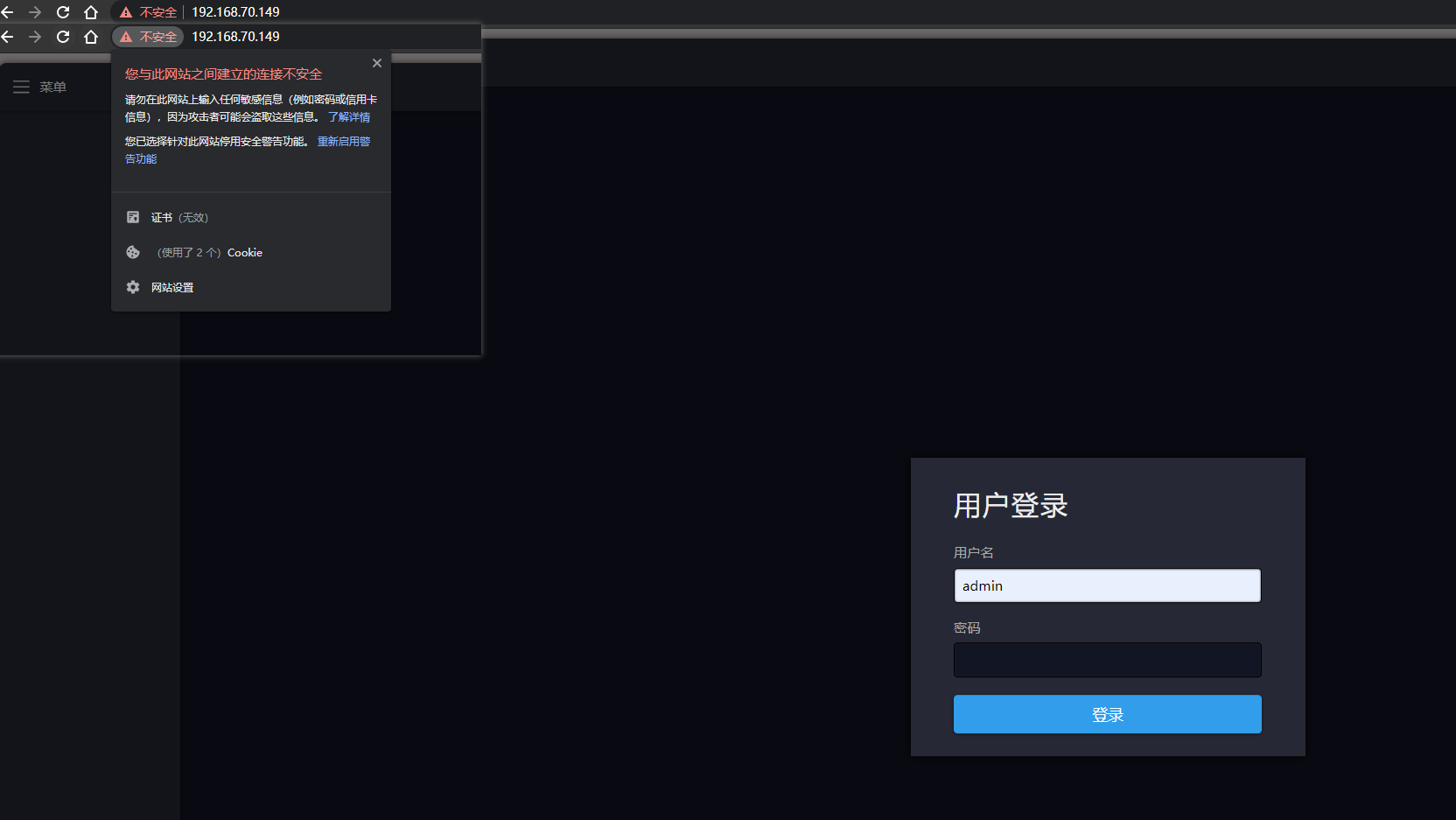Click the back arrow in the topmost browser toolbar
Viewport: 1456px width, 820px height.
tap(7, 12)
